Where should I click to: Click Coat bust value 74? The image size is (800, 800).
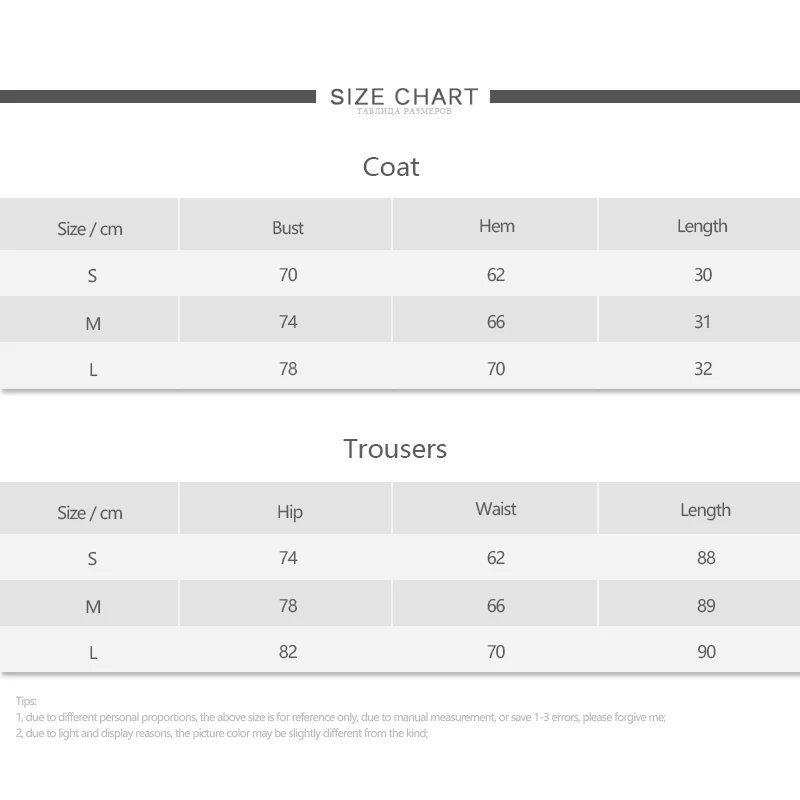[288, 322]
